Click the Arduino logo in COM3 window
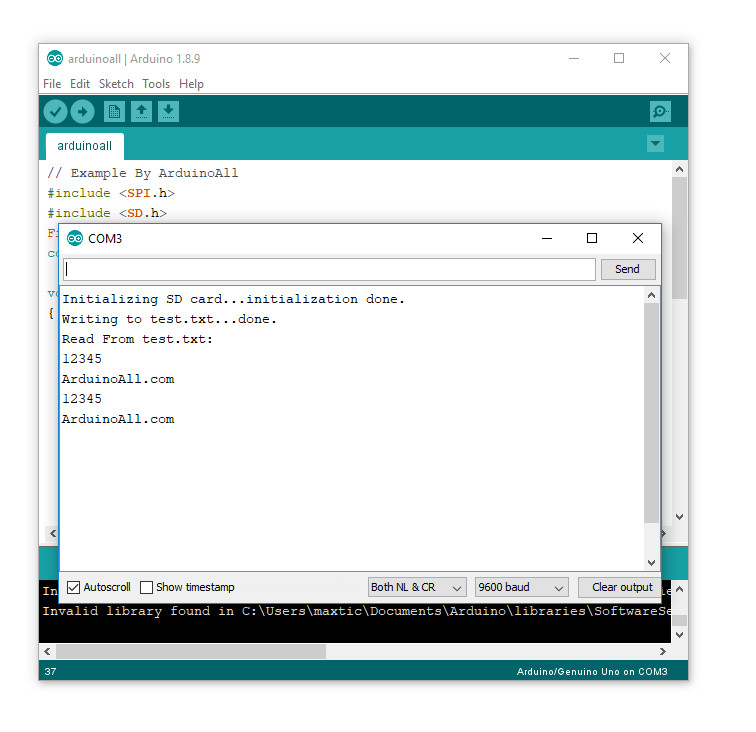 [75, 238]
